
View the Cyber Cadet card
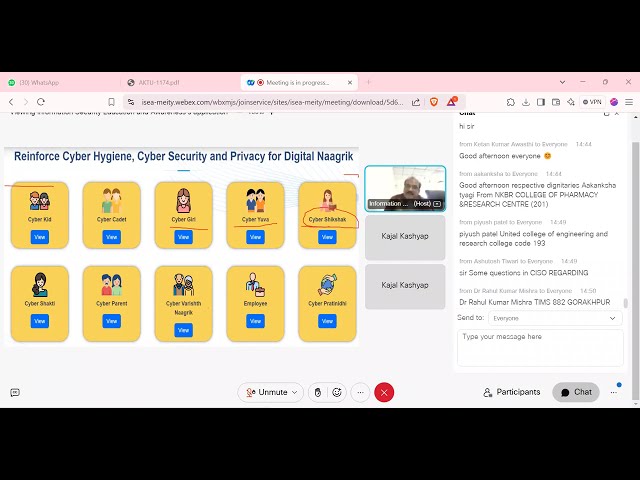[x=111, y=237]
